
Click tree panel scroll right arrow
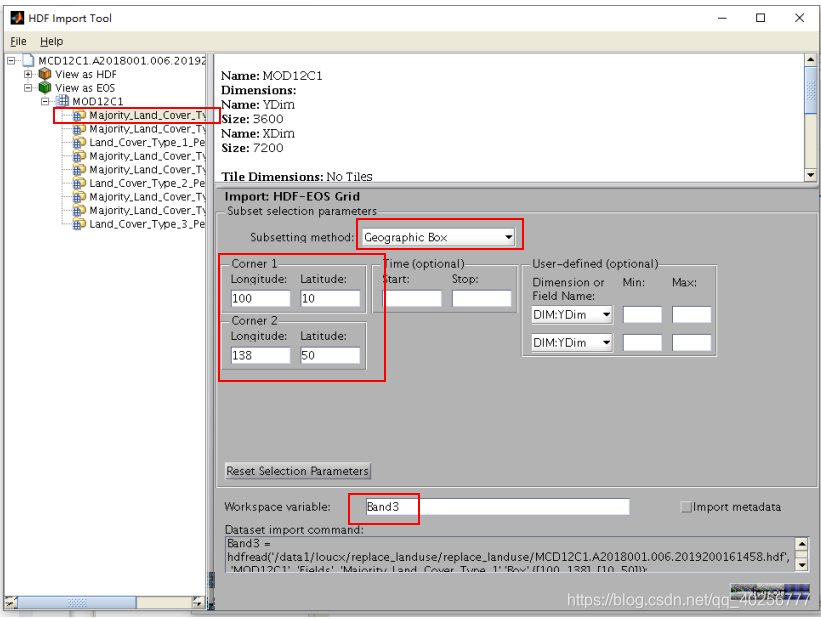click(197, 603)
